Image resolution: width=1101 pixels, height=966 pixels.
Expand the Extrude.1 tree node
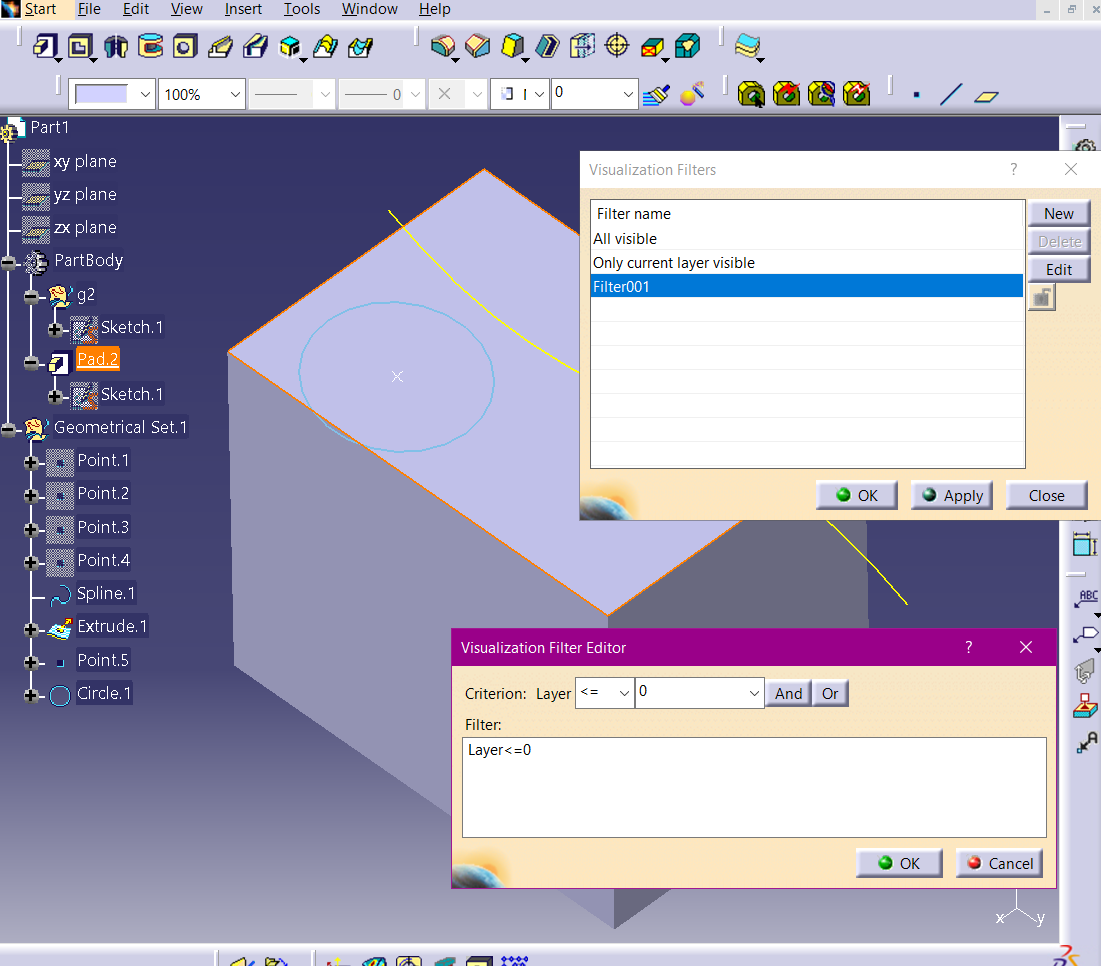[32, 629]
